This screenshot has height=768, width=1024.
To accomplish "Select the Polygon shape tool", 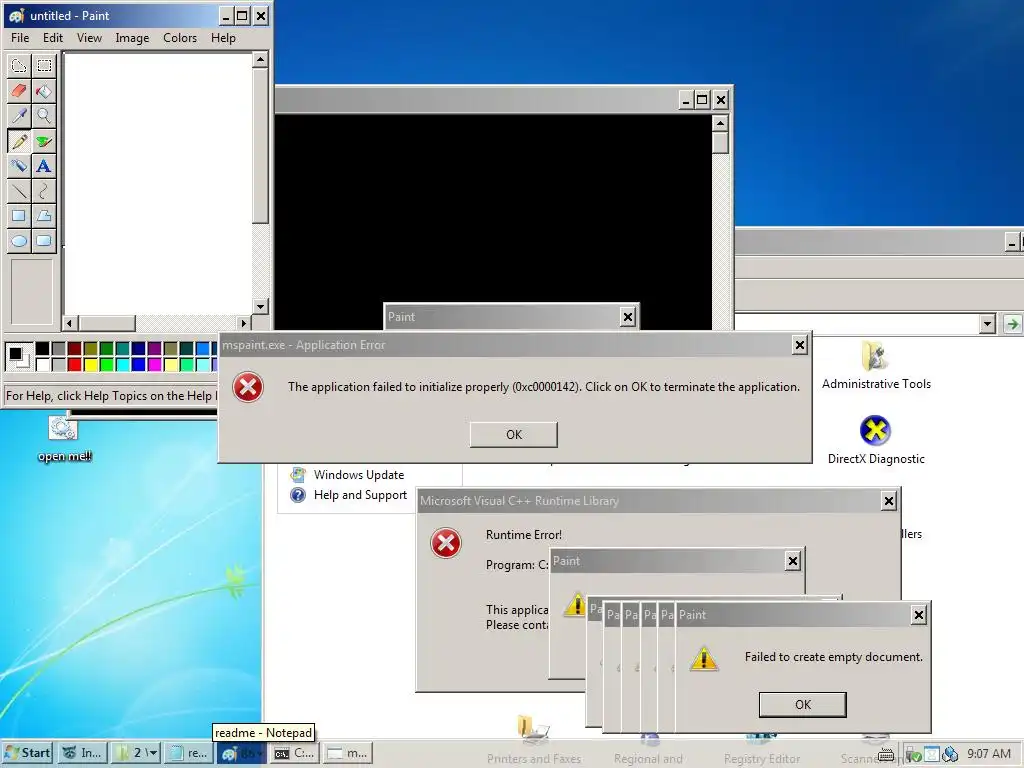I will click(44, 216).
